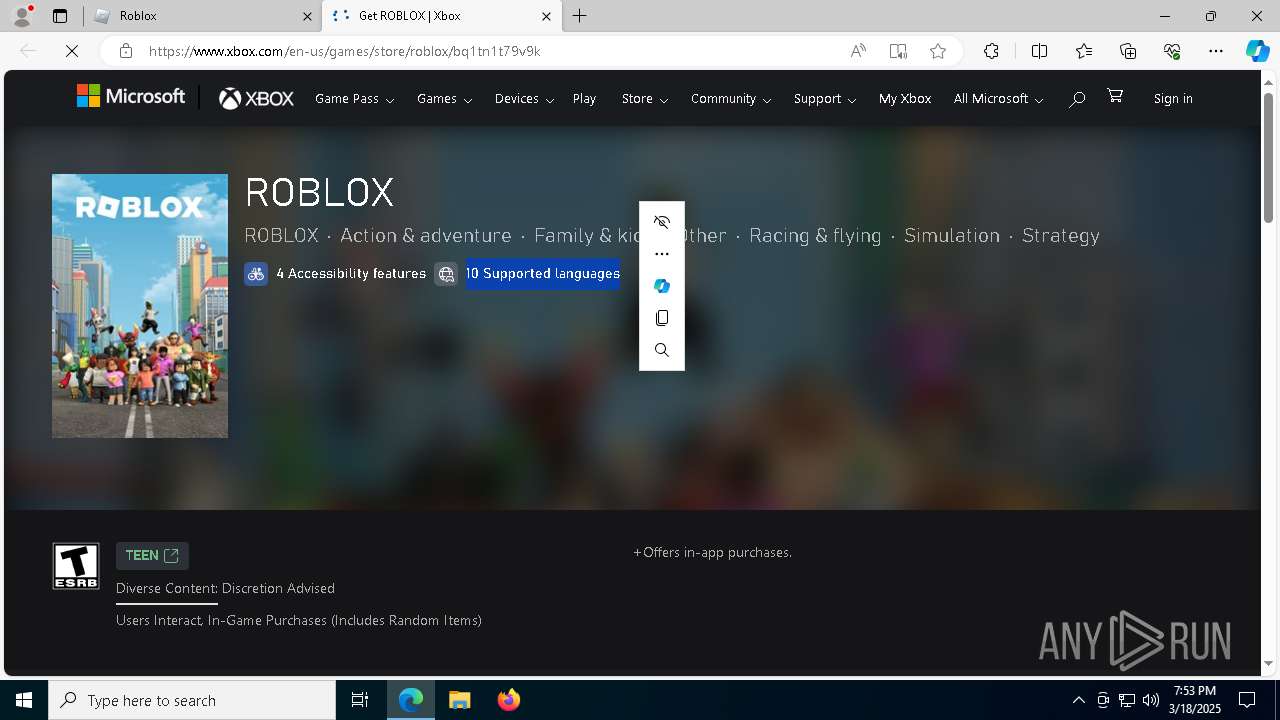Viewport: 1280px width, 720px height.
Task: Open 10 Supported languages
Action: coord(543,274)
